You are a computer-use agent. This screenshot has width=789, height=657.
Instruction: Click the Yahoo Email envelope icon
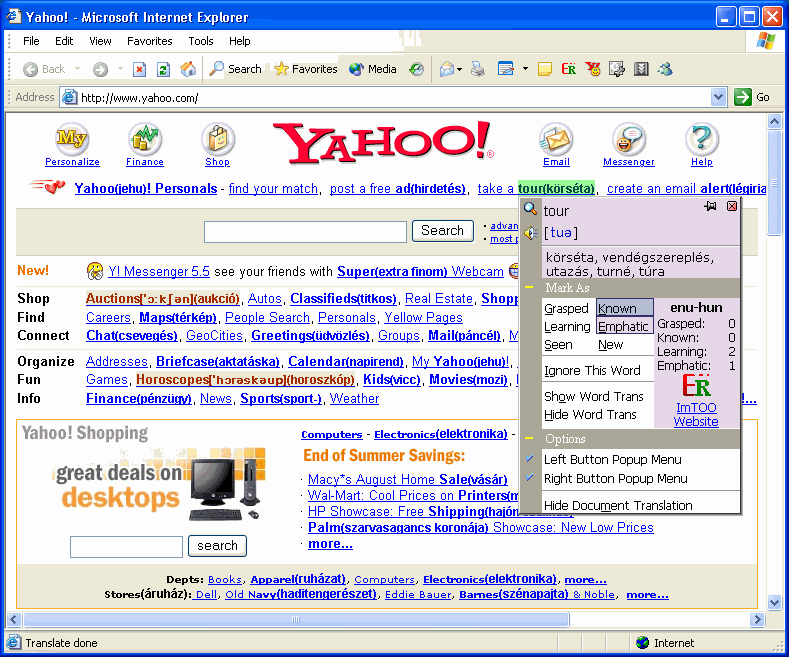(556, 138)
